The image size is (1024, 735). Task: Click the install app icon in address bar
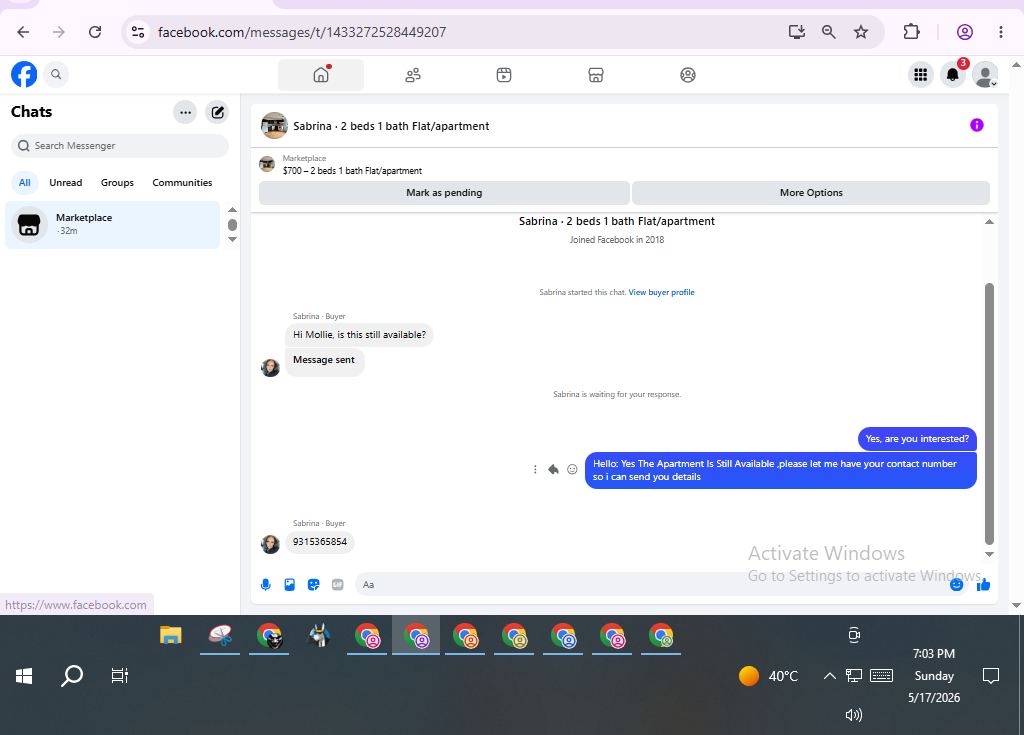tap(797, 32)
